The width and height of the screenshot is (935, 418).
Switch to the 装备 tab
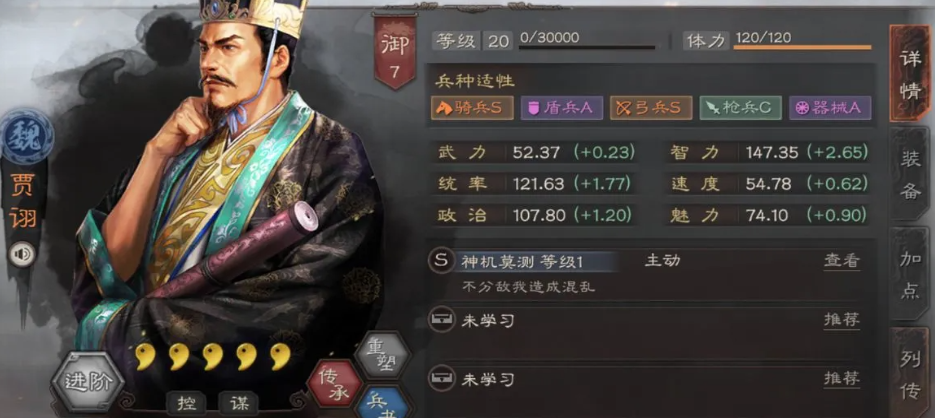click(909, 173)
